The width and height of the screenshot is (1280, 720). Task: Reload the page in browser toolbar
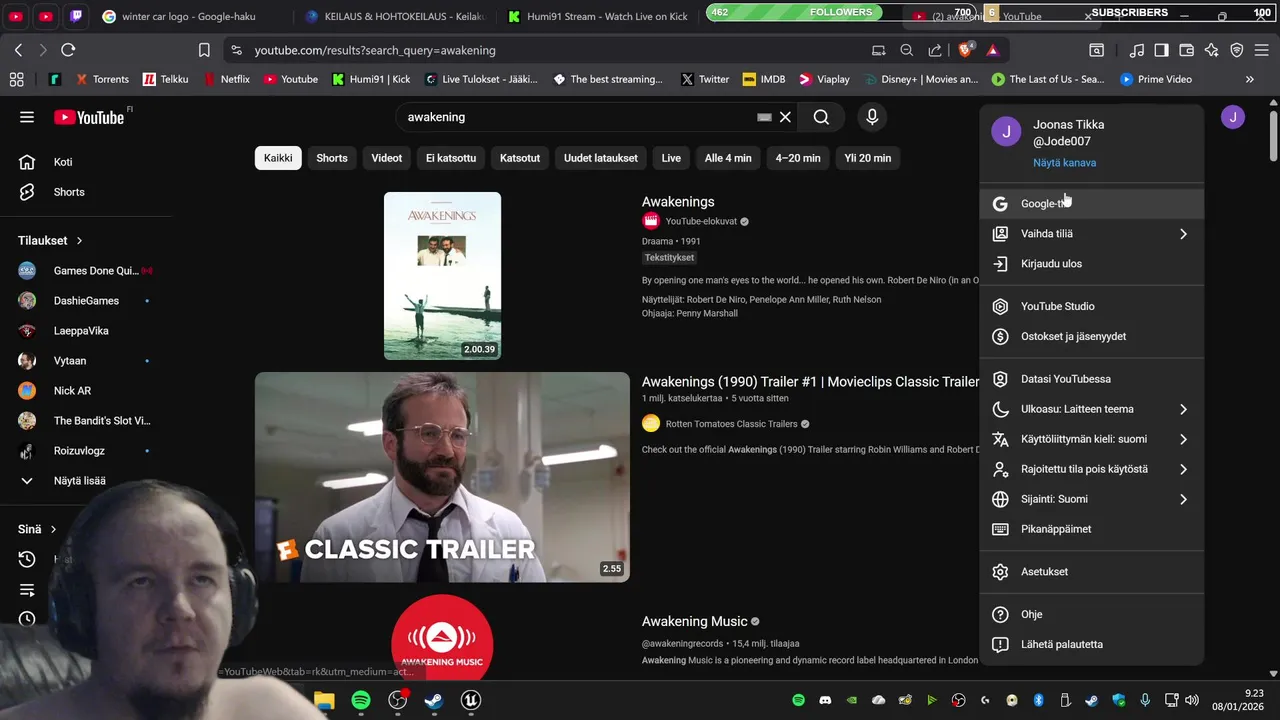point(68,50)
